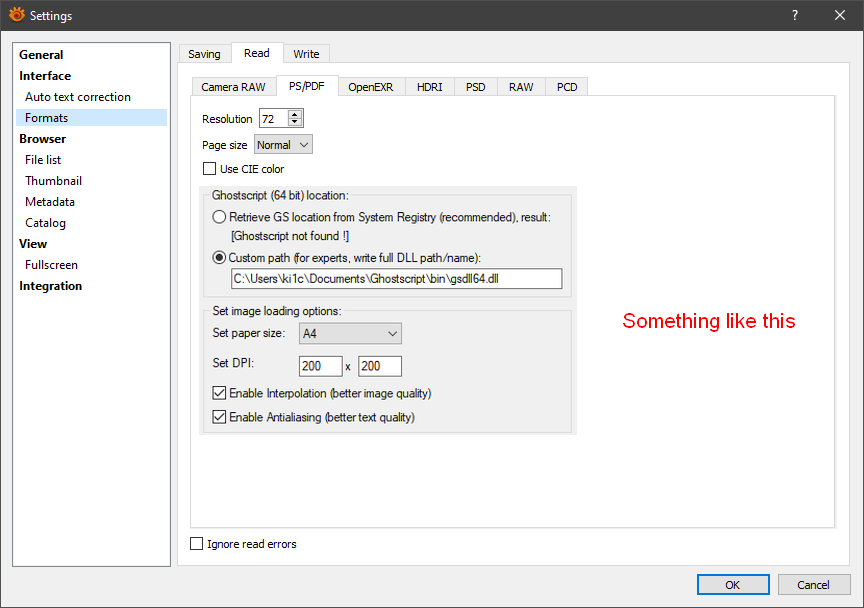Toggle Enable Interpolation checkbox
The width and height of the screenshot is (864, 608).
pos(220,394)
